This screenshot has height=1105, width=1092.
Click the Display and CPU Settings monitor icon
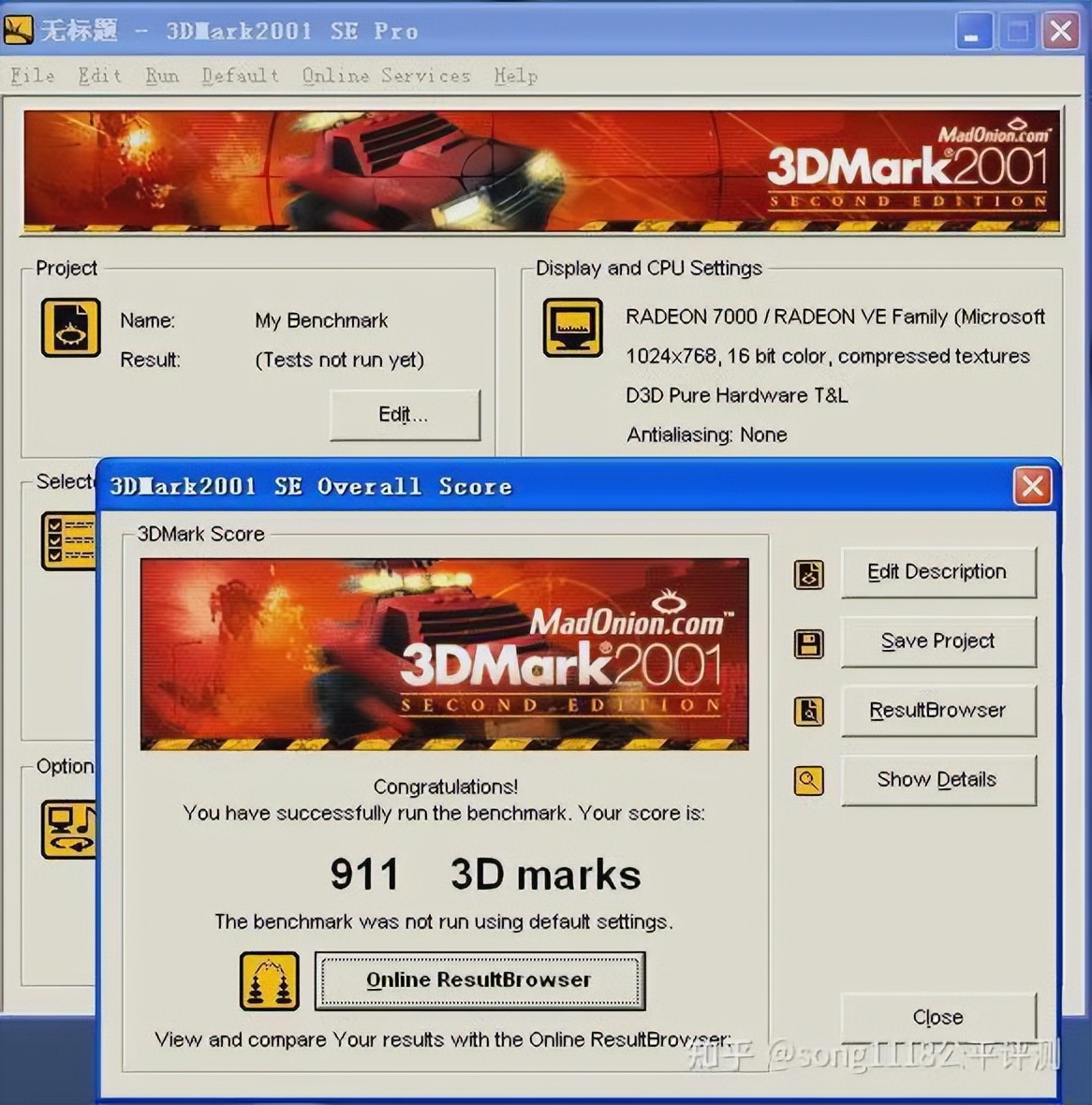pyautogui.click(x=573, y=328)
